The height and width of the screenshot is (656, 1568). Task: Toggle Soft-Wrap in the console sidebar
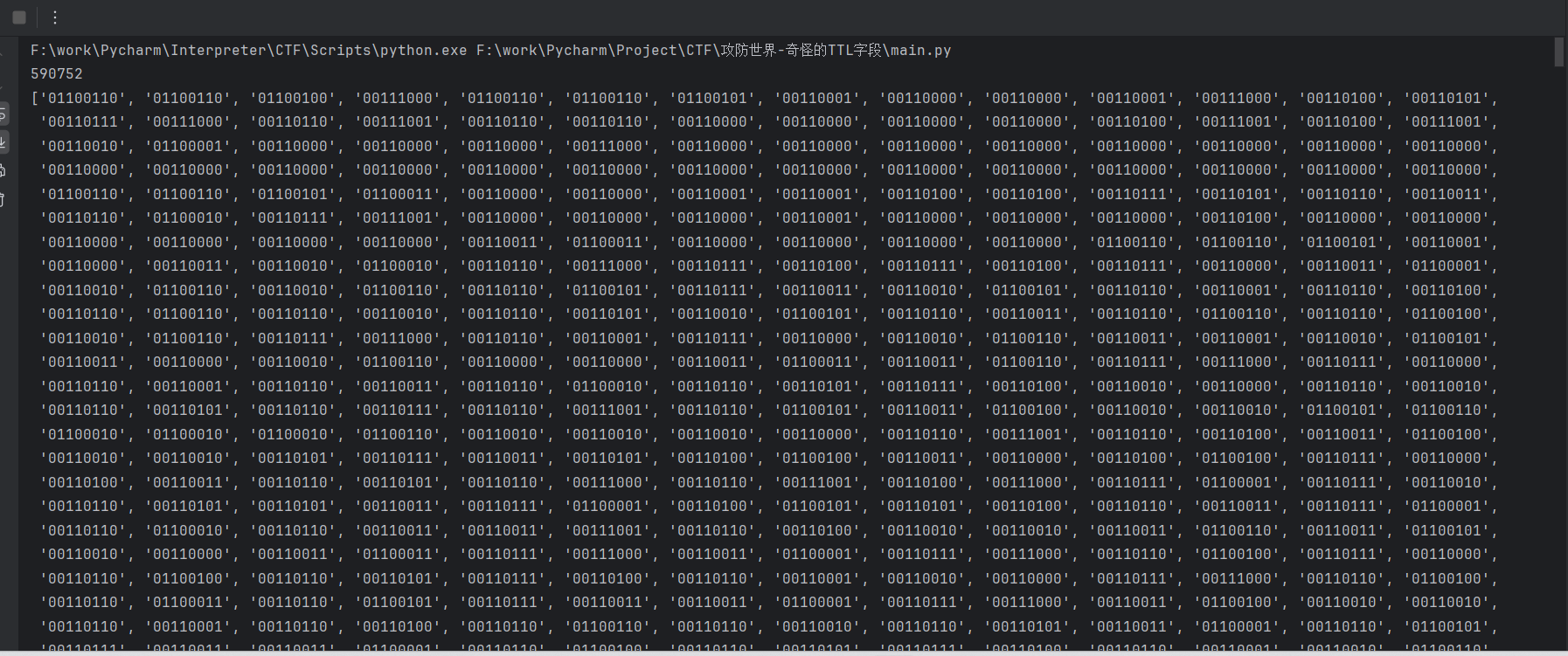tap(3, 114)
